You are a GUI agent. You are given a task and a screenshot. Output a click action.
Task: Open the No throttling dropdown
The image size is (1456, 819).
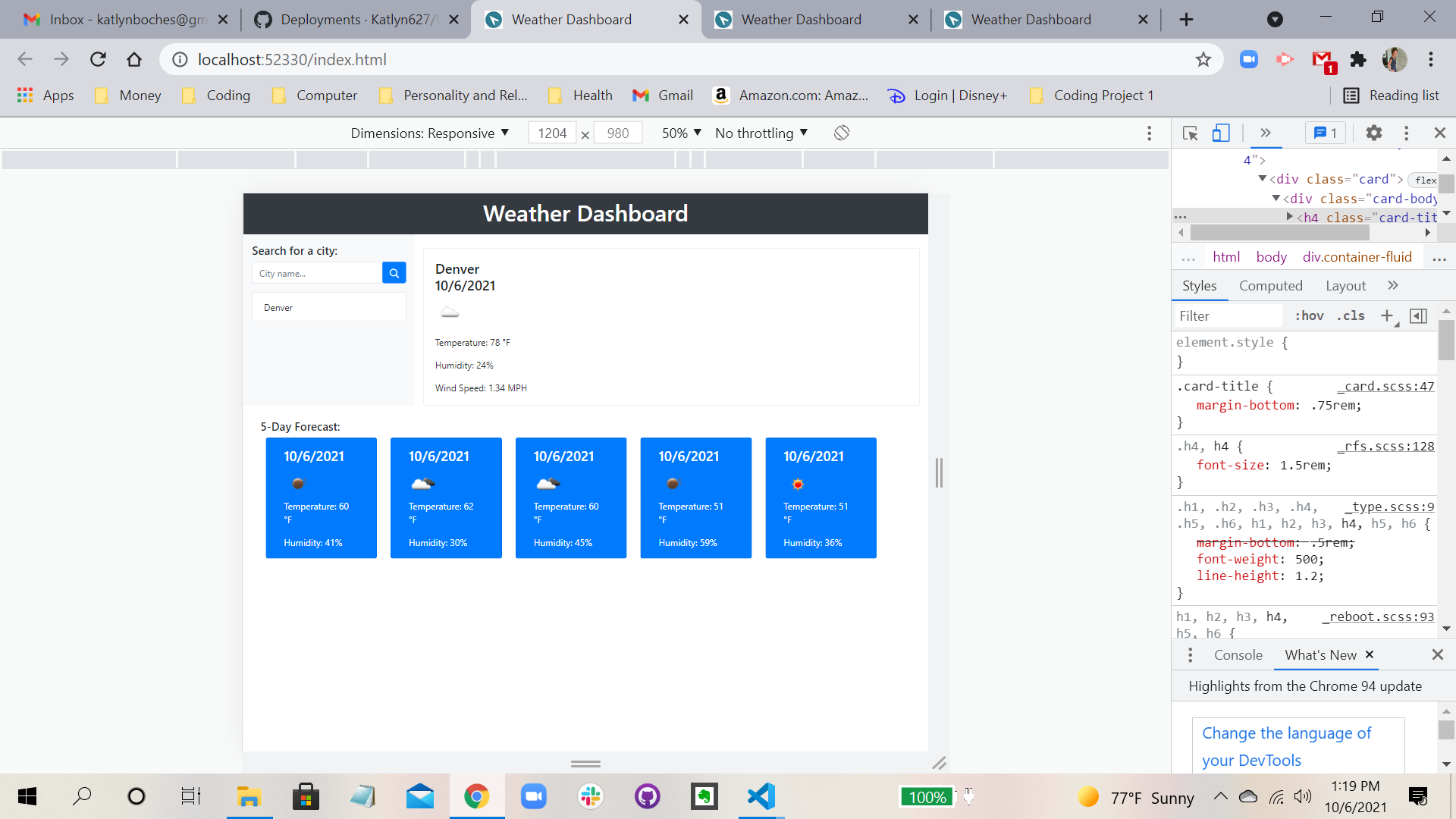click(761, 133)
